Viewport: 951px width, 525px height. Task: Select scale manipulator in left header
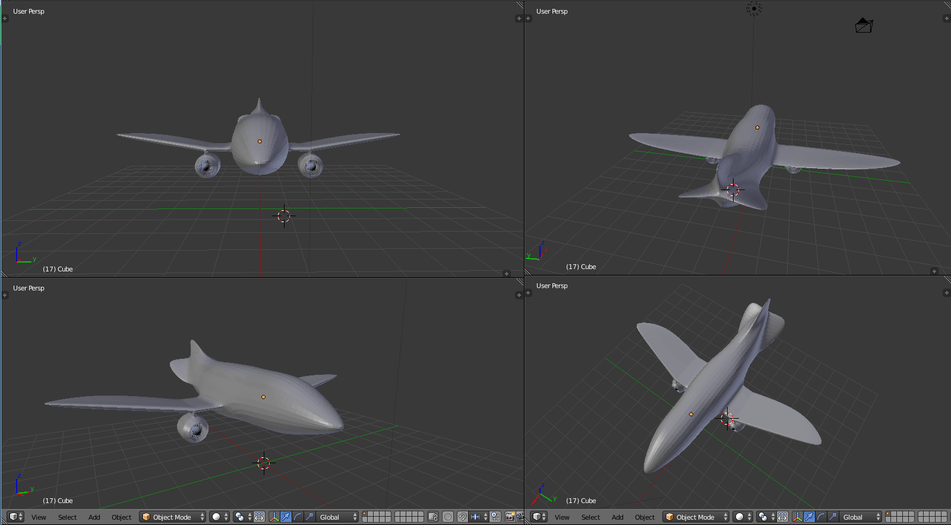(309, 517)
